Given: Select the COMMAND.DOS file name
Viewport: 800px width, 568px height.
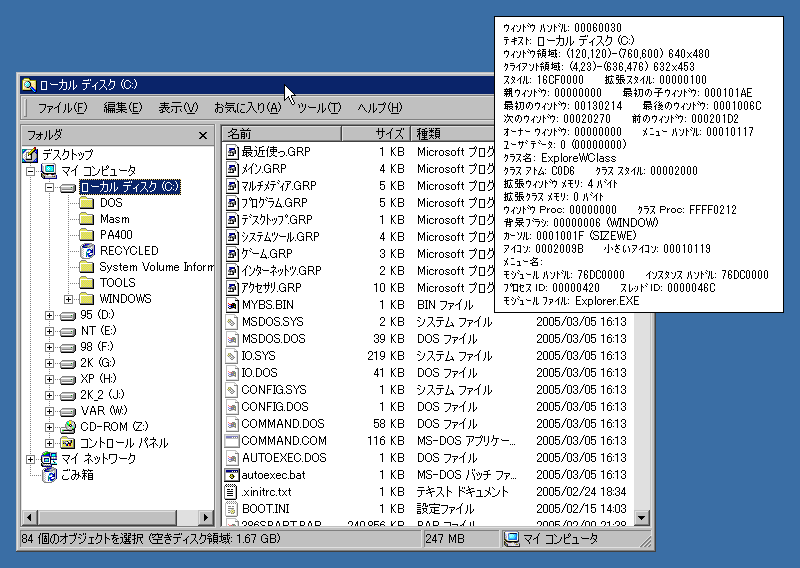Looking at the screenshot, I should point(283,424).
